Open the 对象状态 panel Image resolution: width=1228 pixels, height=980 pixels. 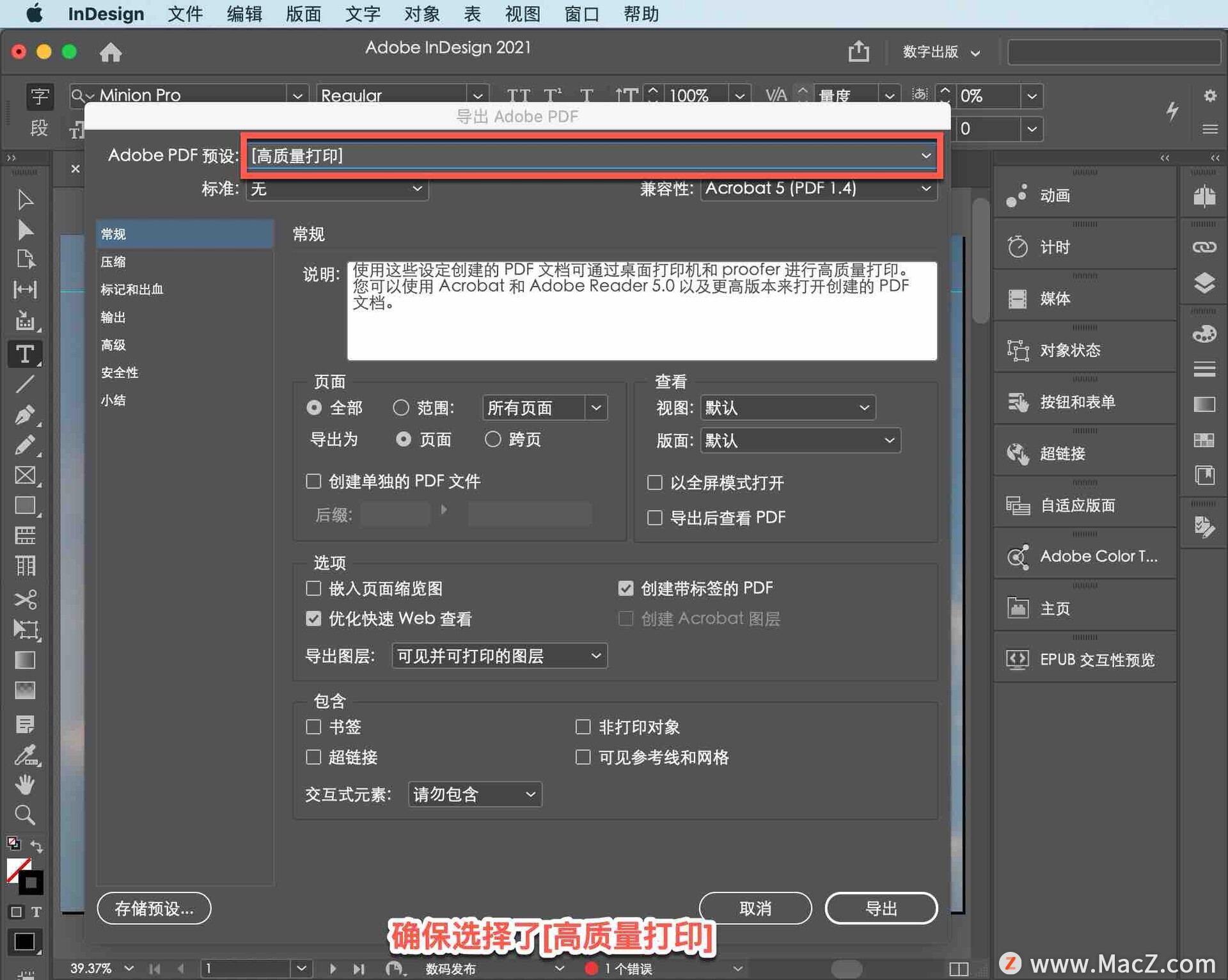click(1085, 351)
